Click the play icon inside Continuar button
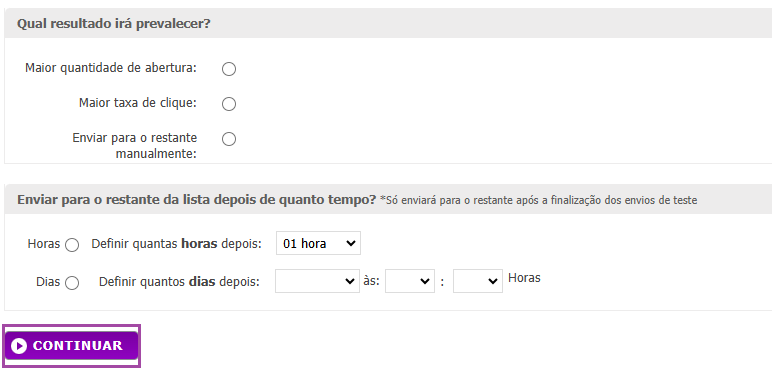Image resolution: width=772 pixels, height=370 pixels. coord(19,346)
